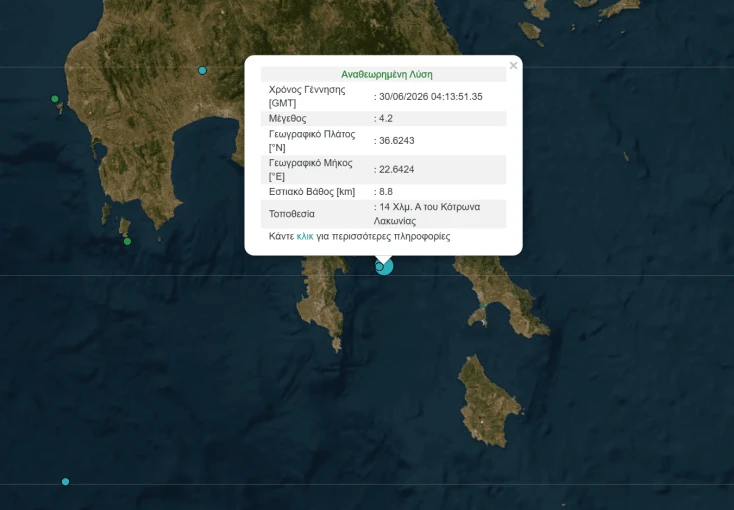Image resolution: width=734 pixels, height=510 pixels.
Task: Click the 'Τοποθεσία' label
Action: 292,214
